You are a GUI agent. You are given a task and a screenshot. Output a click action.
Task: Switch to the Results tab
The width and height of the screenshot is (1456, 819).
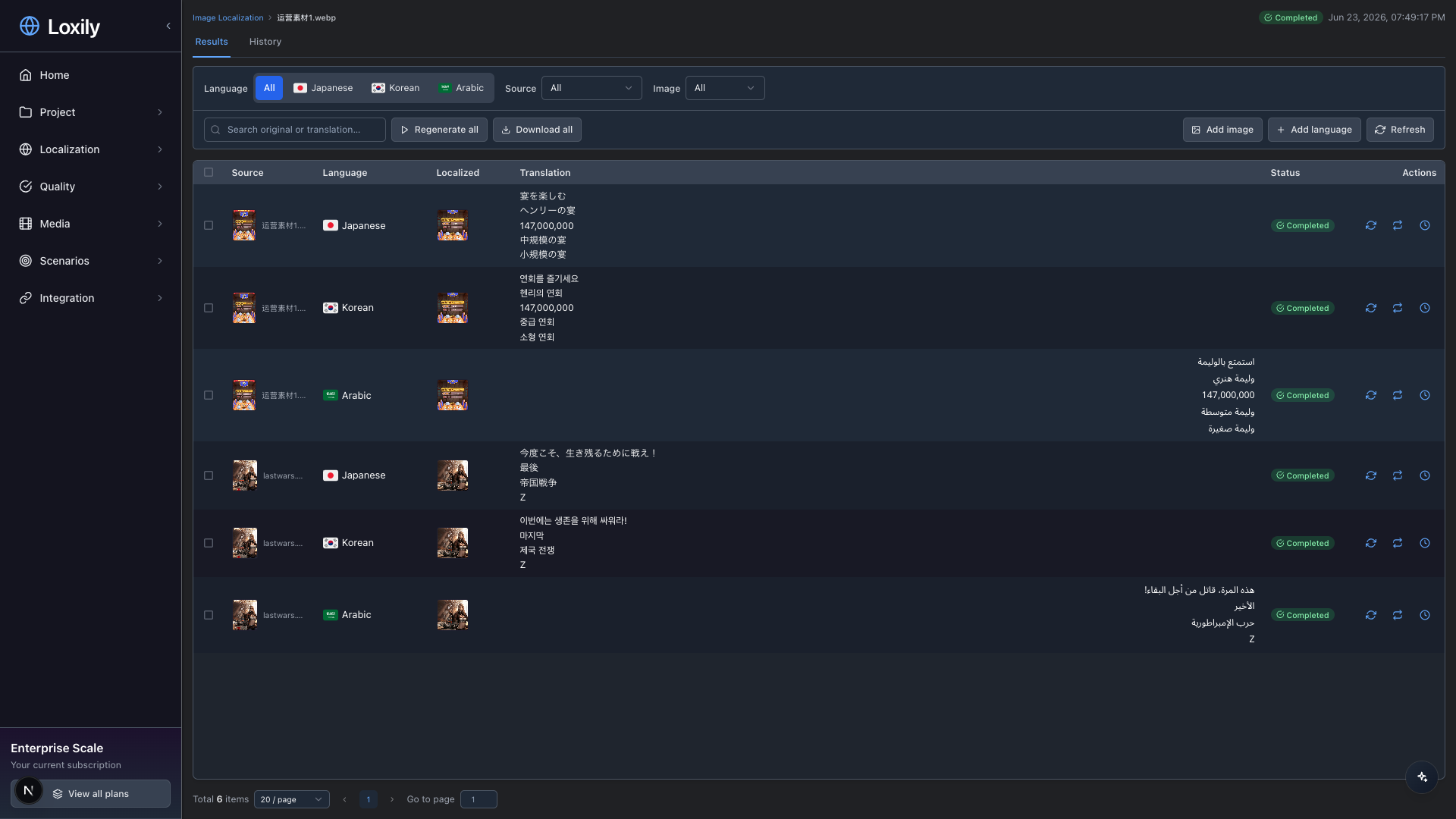[212, 42]
